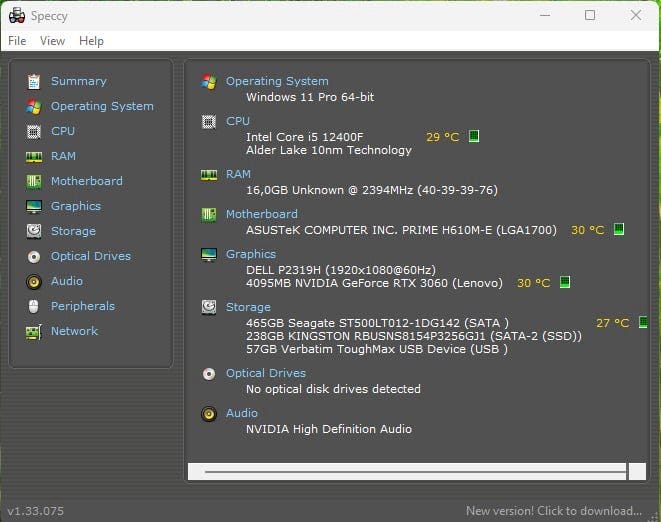Select Operating System in the sidebar
The height and width of the screenshot is (522, 661).
[x=102, y=106]
